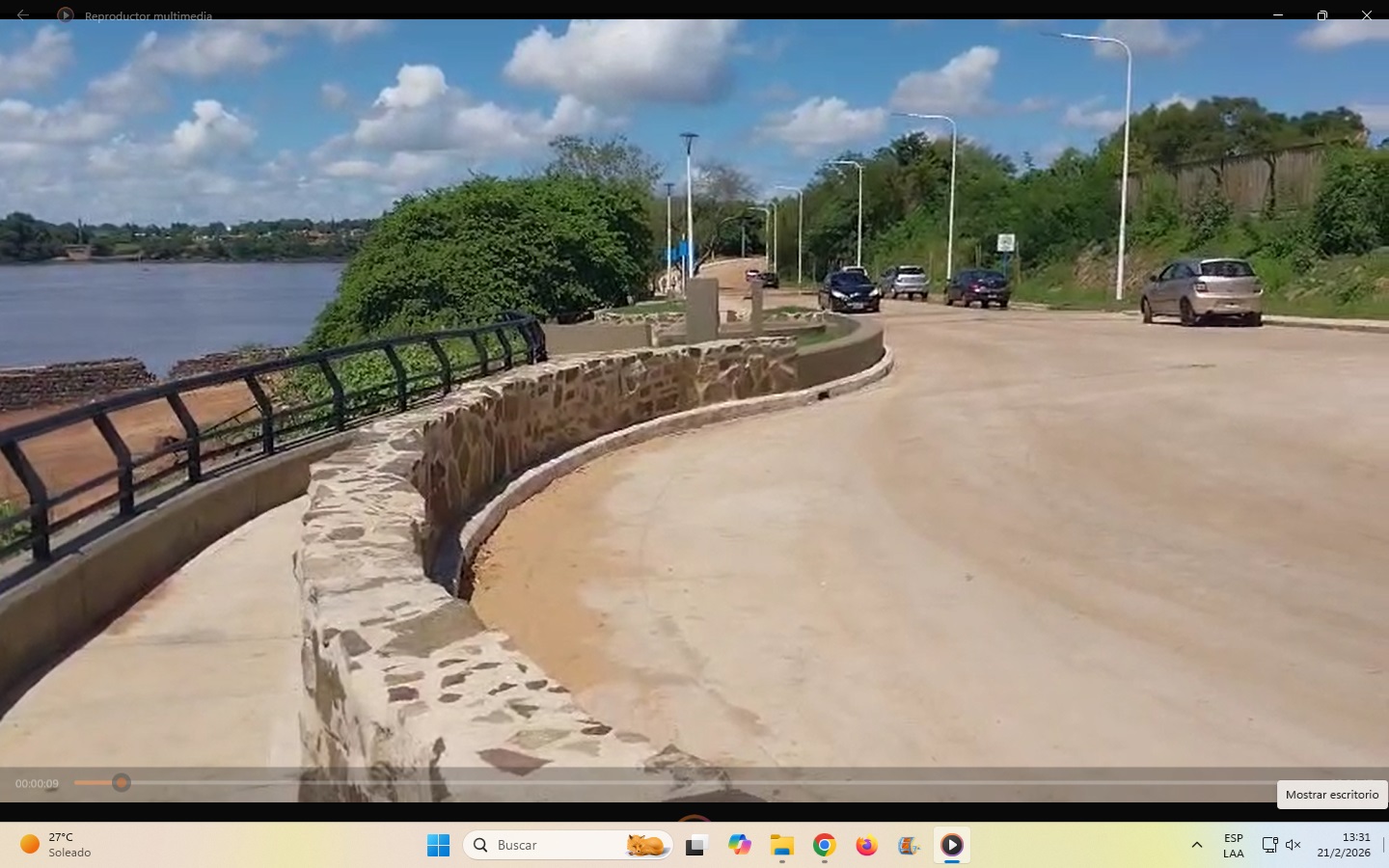This screenshot has height=868, width=1389.
Task: Open File Explorer from the taskbar
Action: click(x=781, y=846)
